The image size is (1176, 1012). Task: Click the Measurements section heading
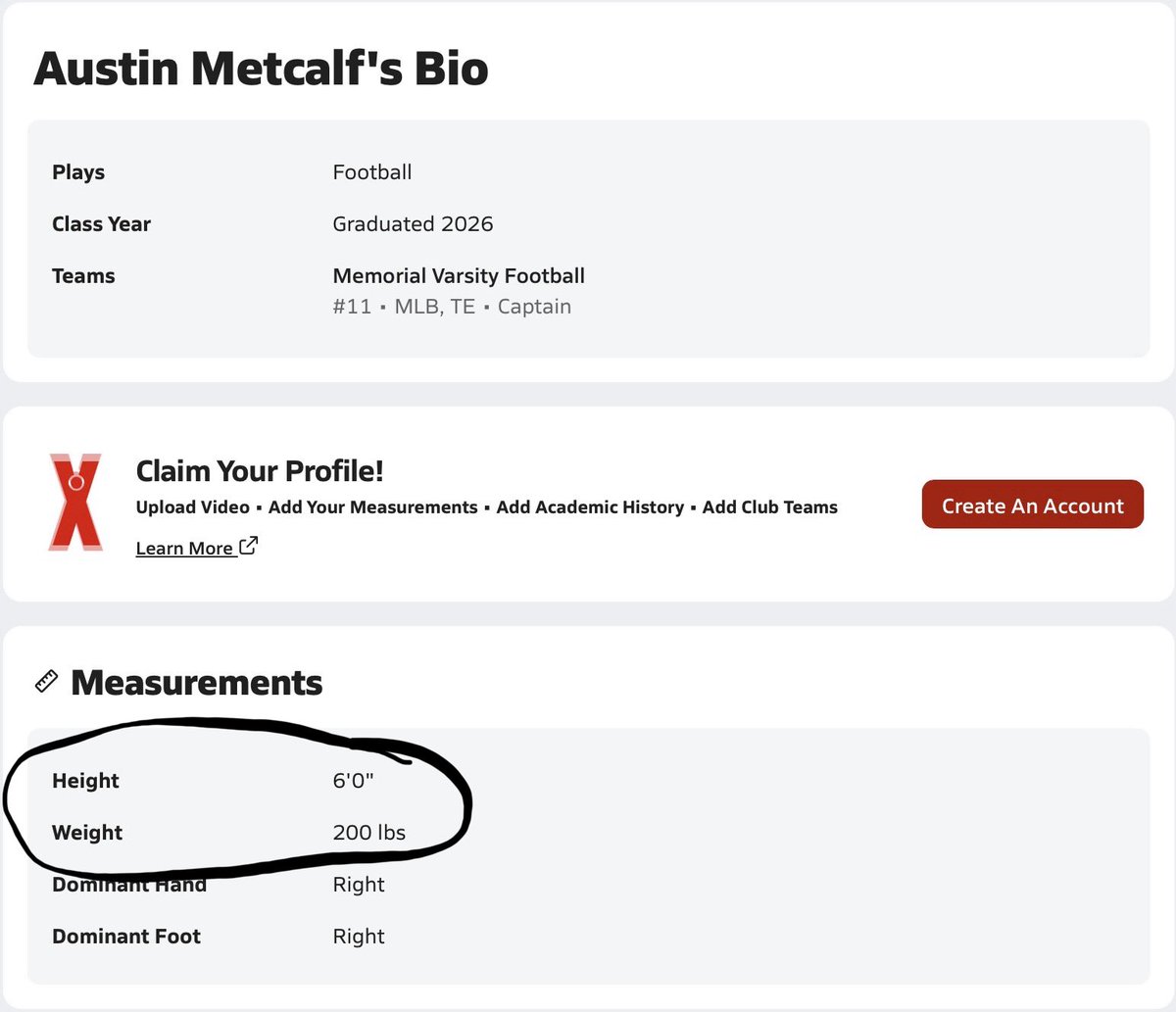click(197, 683)
